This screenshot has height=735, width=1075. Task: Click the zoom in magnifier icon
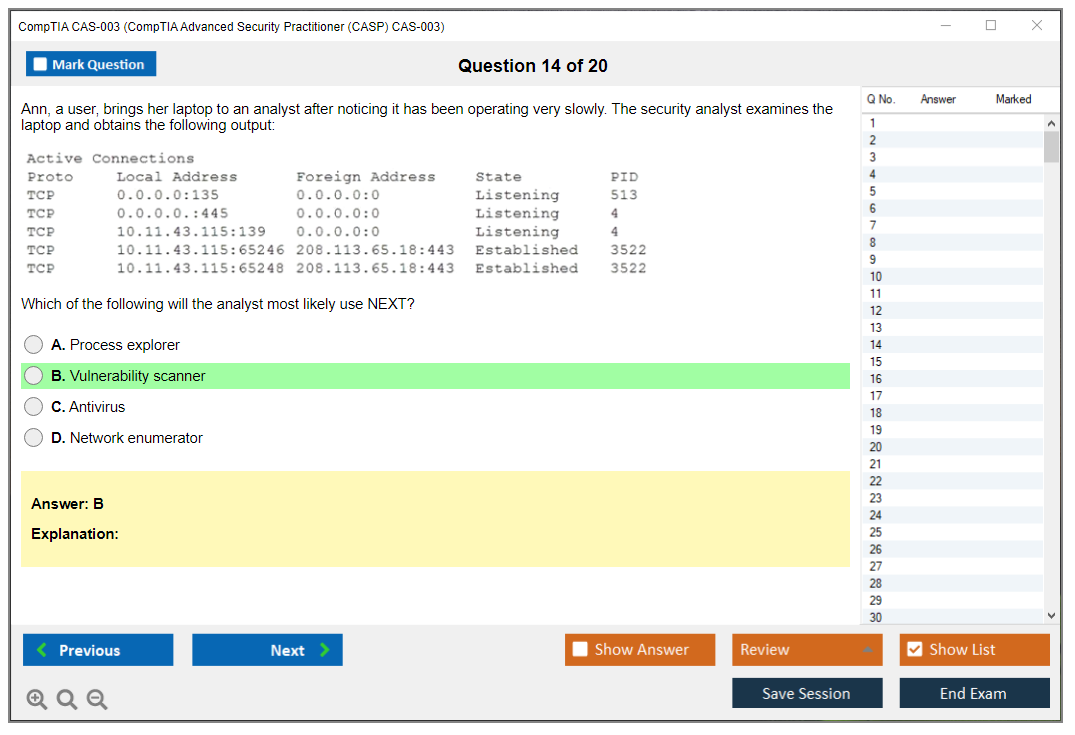36,700
